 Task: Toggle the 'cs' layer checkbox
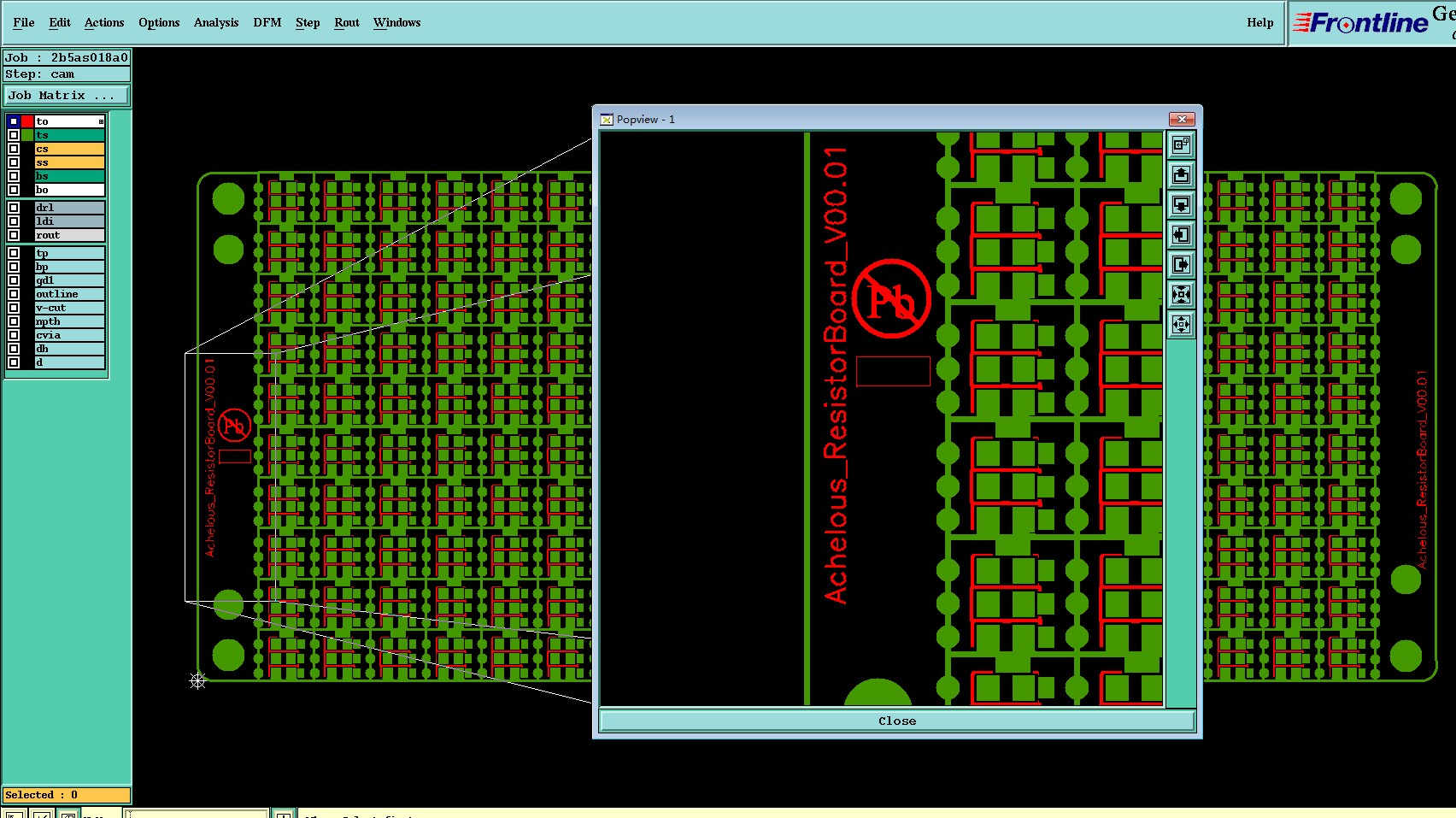pyautogui.click(x=14, y=149)
